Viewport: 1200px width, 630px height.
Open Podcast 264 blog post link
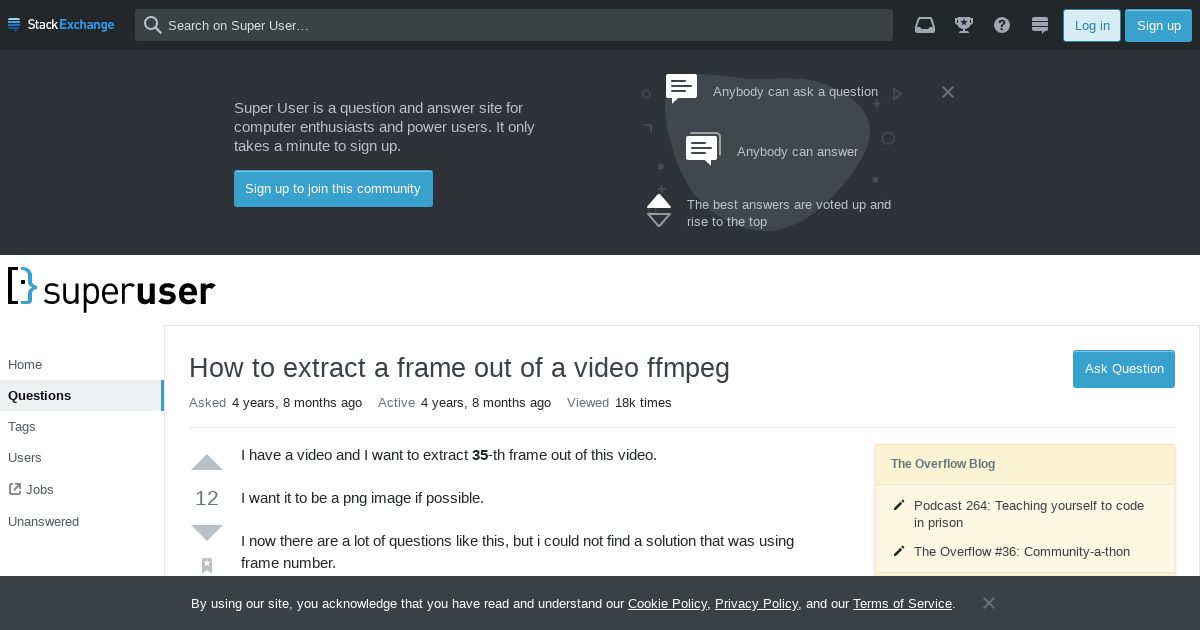click(x=1029, y=514)
